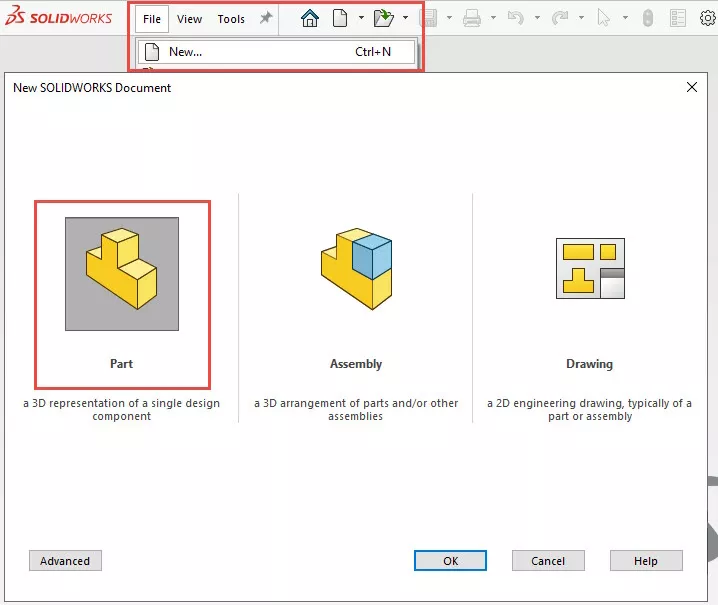The image size is (718, 605).
Task: Expand the Redo dropdown arrow
Action: pos(581,18)
